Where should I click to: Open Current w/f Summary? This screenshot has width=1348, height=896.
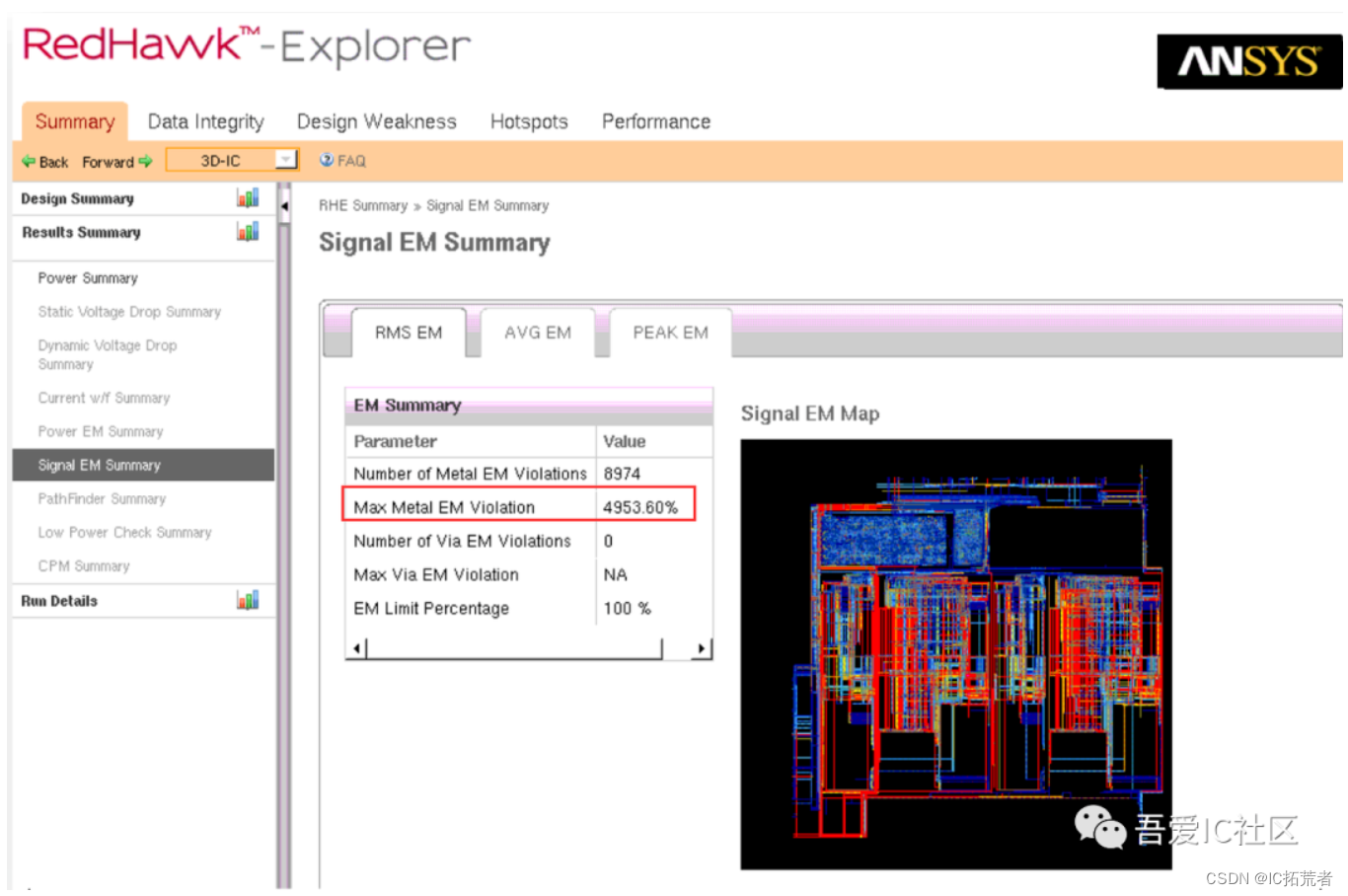(x=104, y=398)
